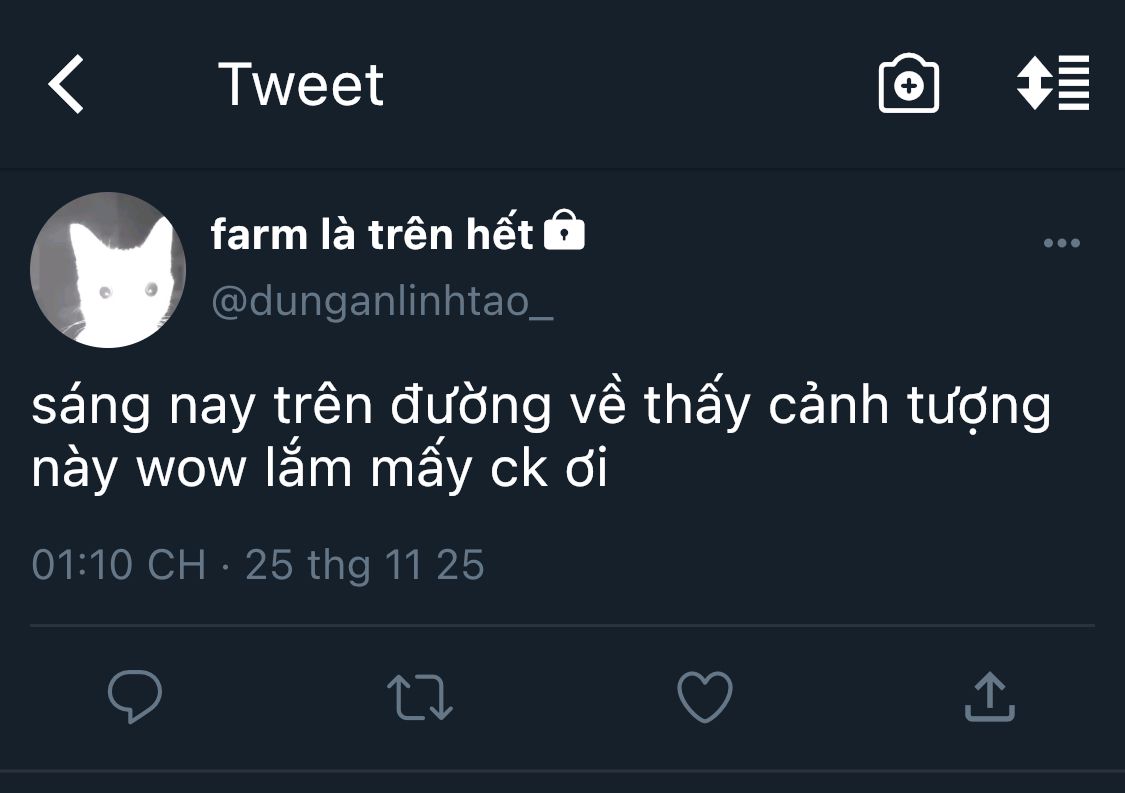Open profile via name "farm là trên hết"
The image size is (1125, 793).
[372, 234]
